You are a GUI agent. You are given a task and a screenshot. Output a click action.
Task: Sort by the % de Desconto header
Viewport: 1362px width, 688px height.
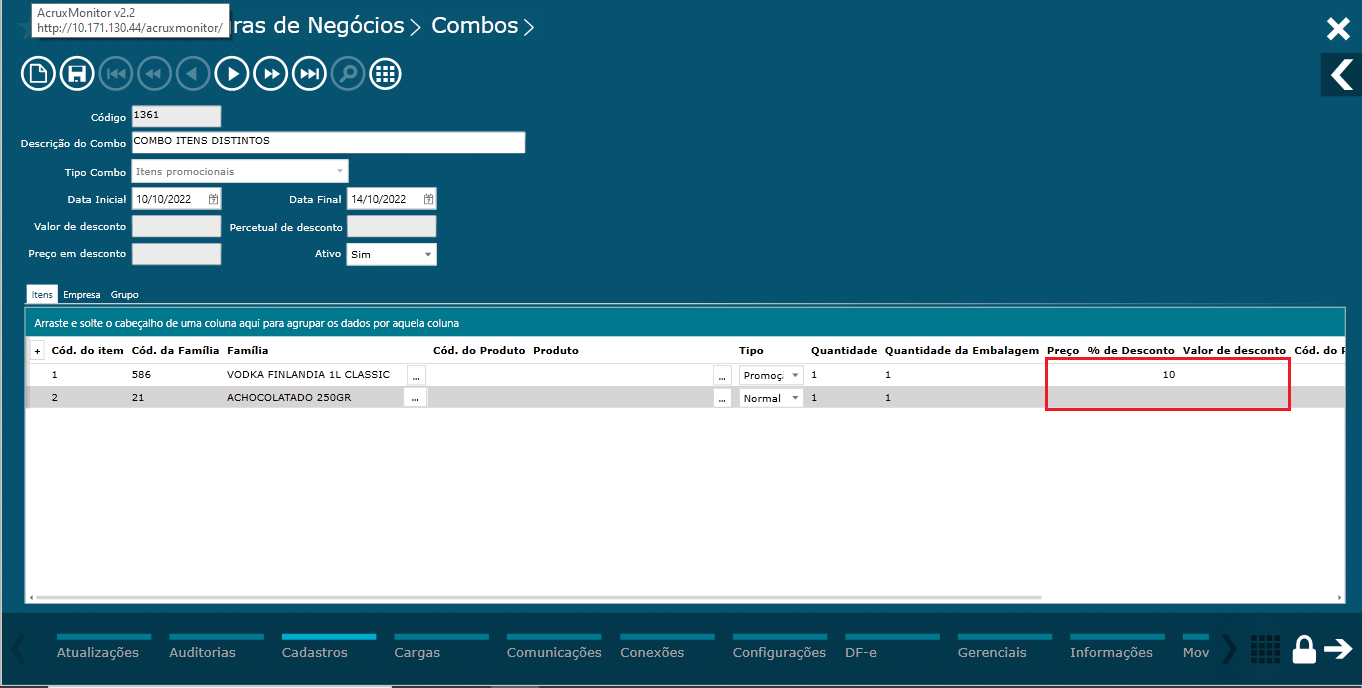1131,351
